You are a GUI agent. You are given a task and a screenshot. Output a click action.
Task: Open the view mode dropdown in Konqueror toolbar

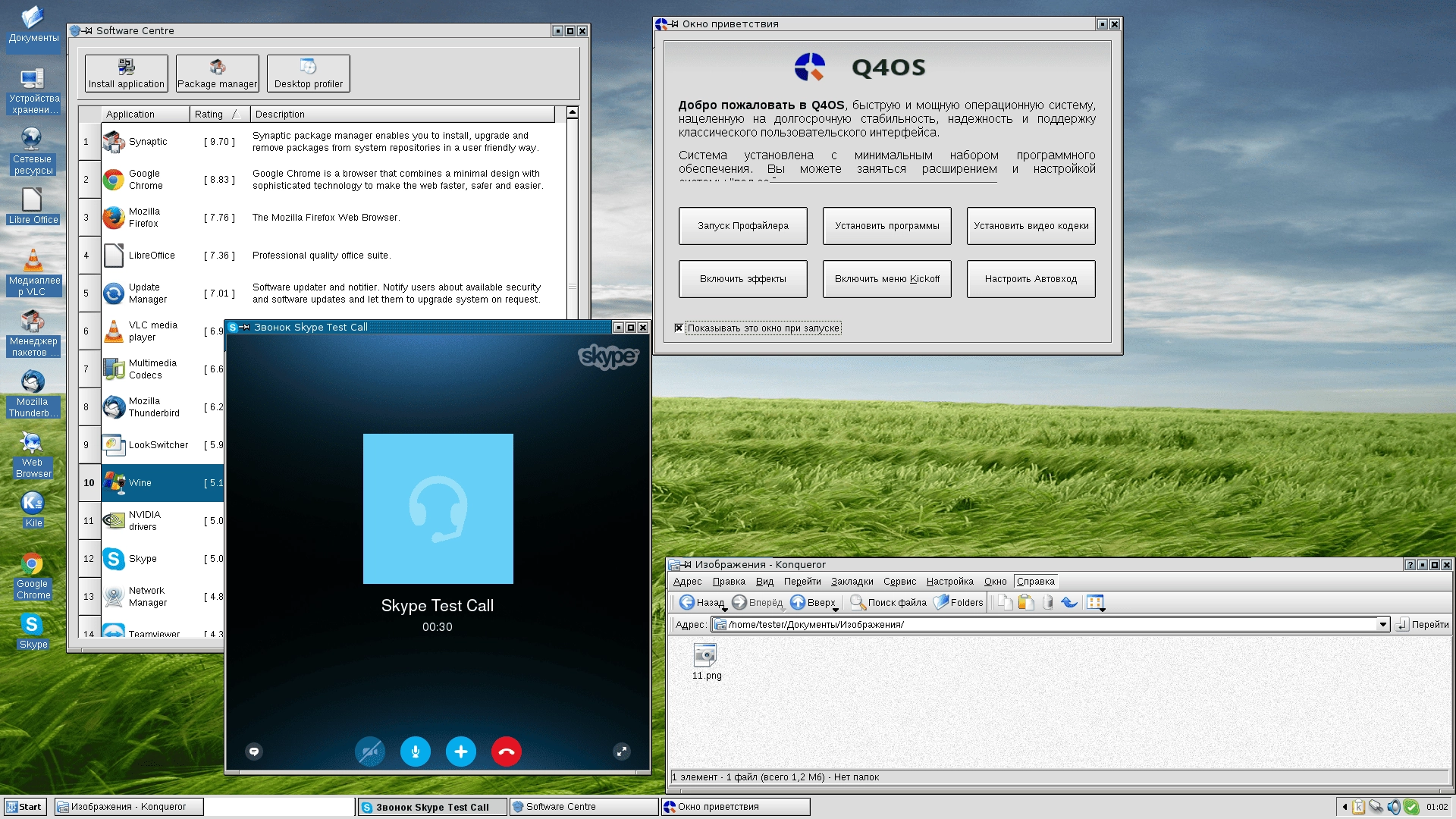click(x=1095, y=603)
